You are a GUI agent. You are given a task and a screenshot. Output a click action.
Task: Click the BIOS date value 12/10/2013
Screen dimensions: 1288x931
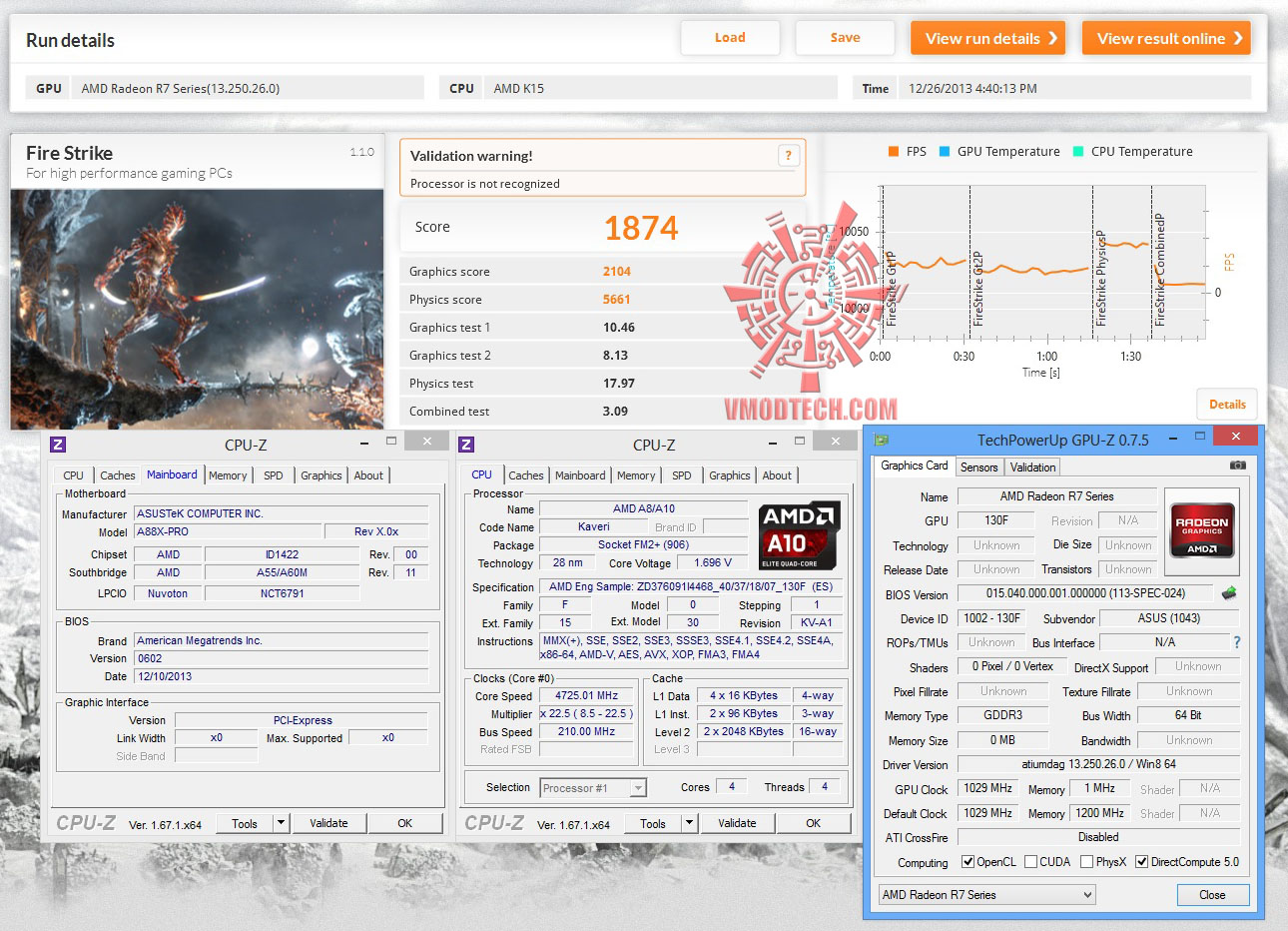[282, 676]
